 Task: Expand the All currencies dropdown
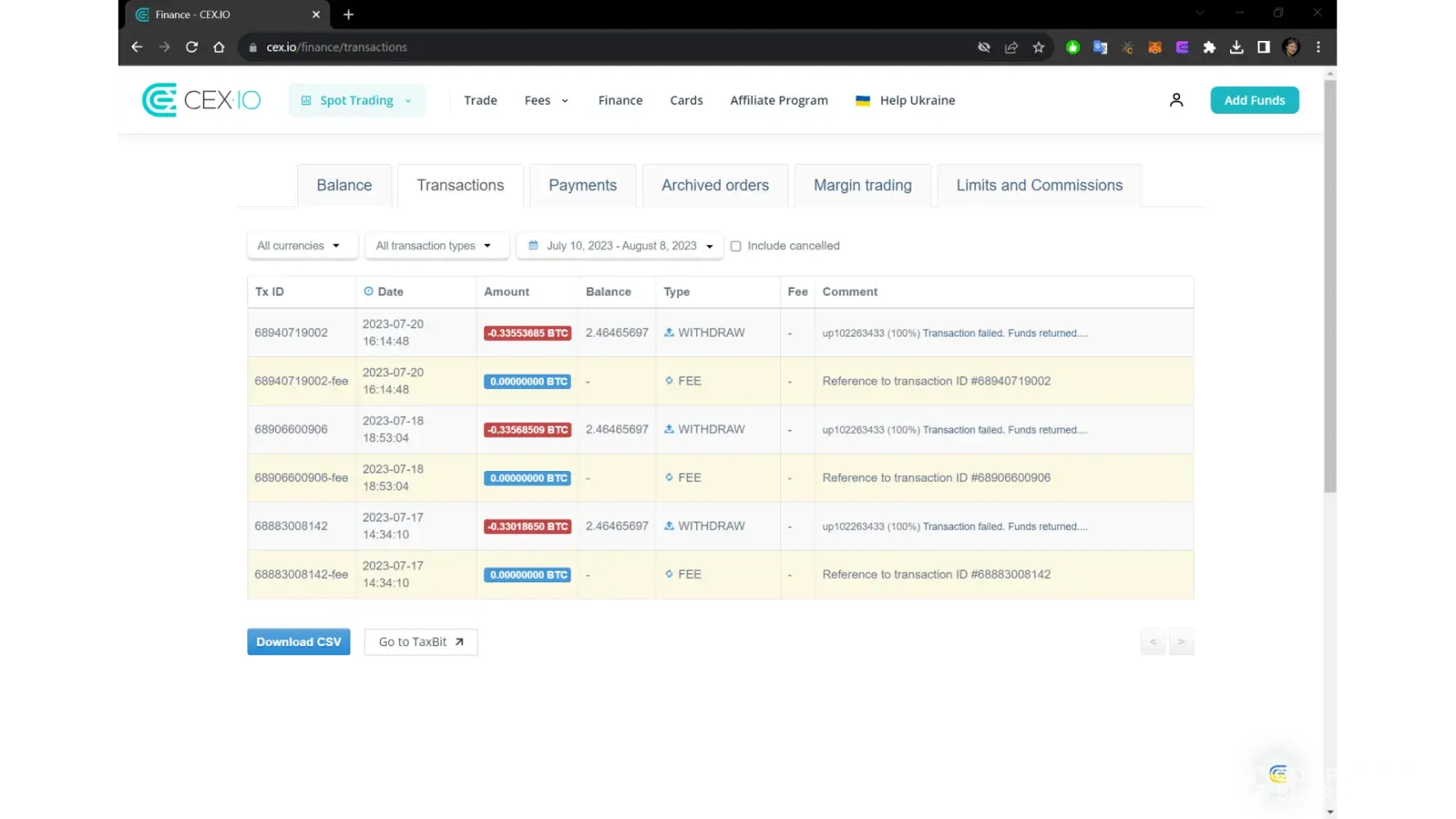(x=301, y=246)
